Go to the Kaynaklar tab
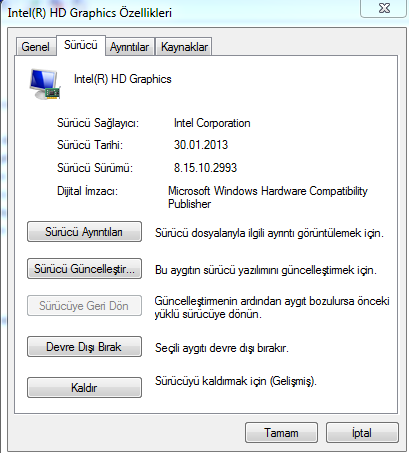409x453 pixels. point(184,47)
